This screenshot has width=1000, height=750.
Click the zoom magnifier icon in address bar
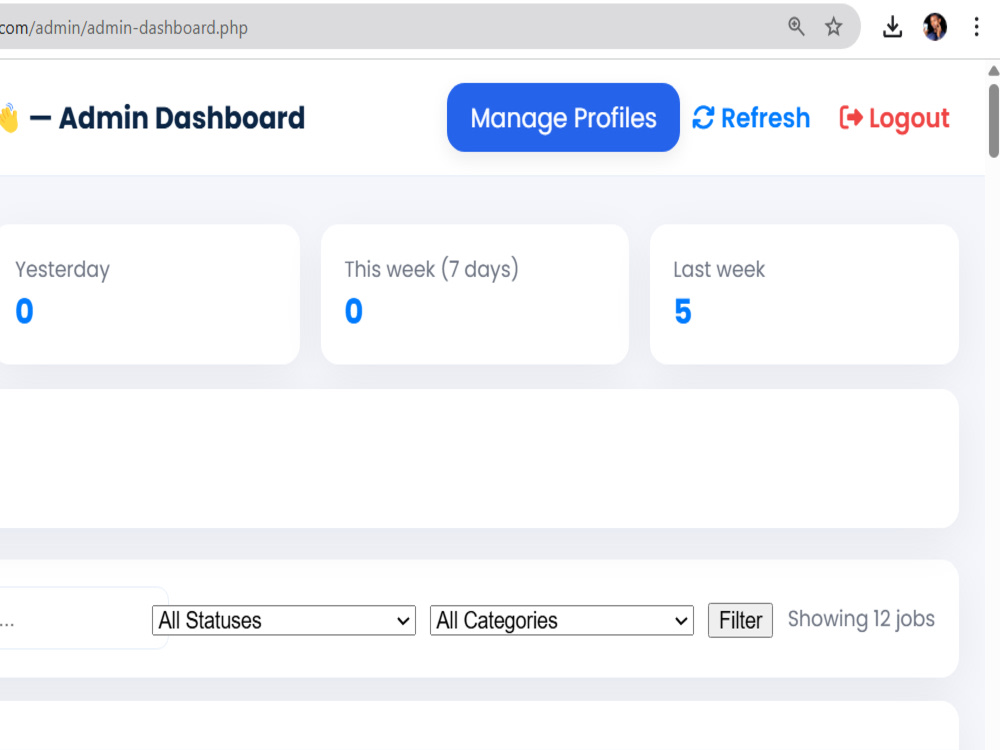[x=796, y=27]
